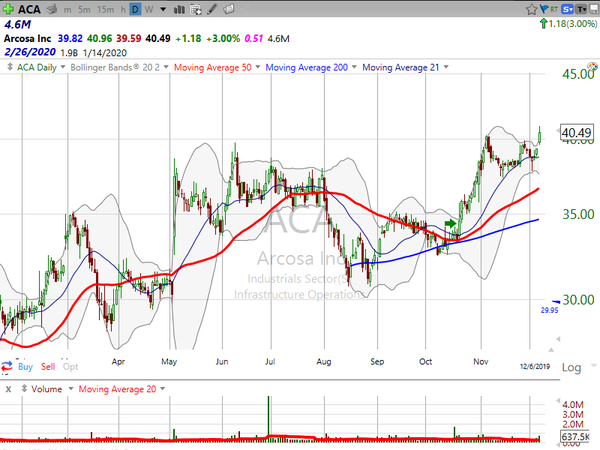Click the Volume pane resize arrows

point(24,389)
